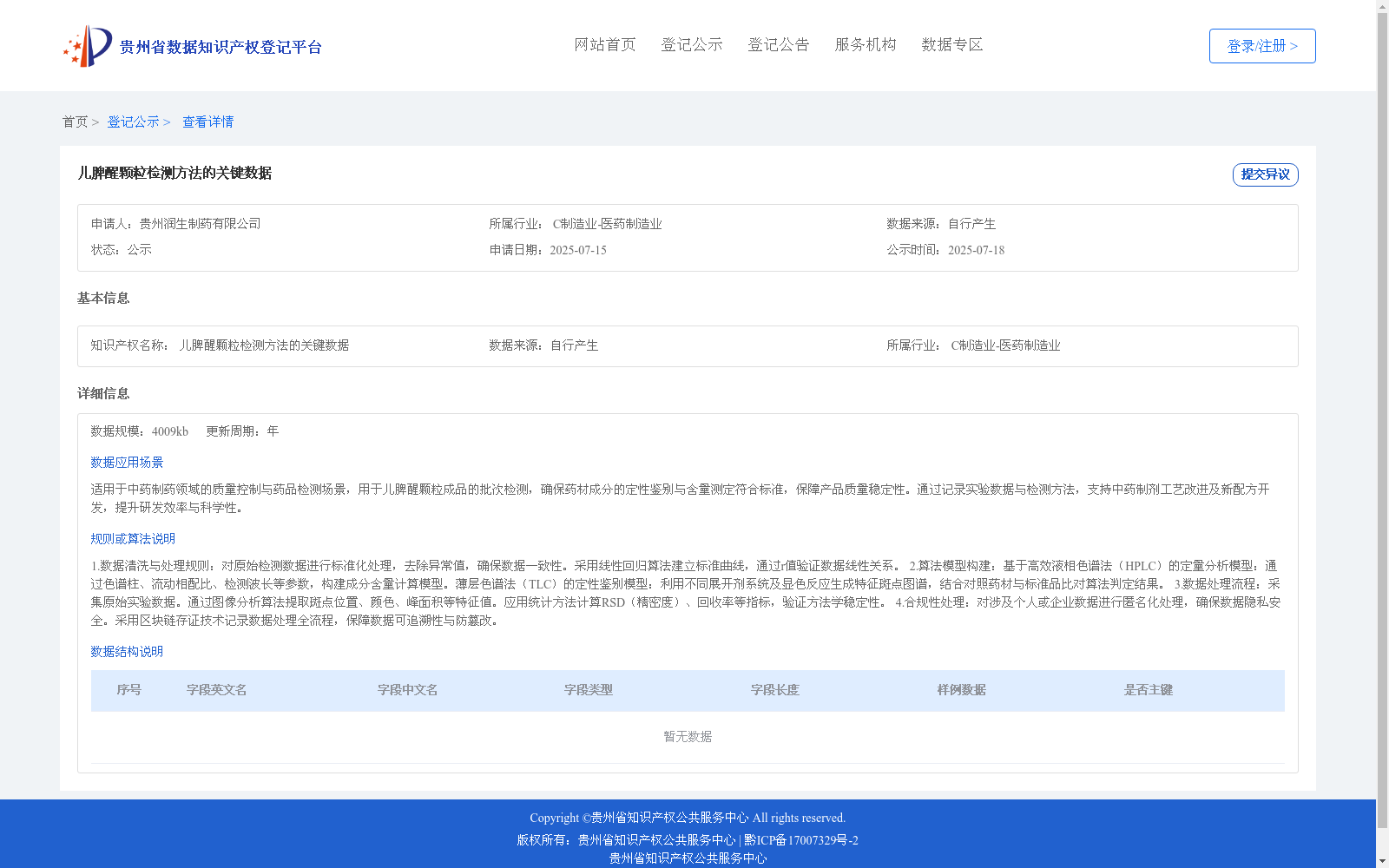Viewport: 1389px width, 868px height.
Task: Click the 状态: 公示 status text
Action: pyautogui.click(x=122, y=250)
